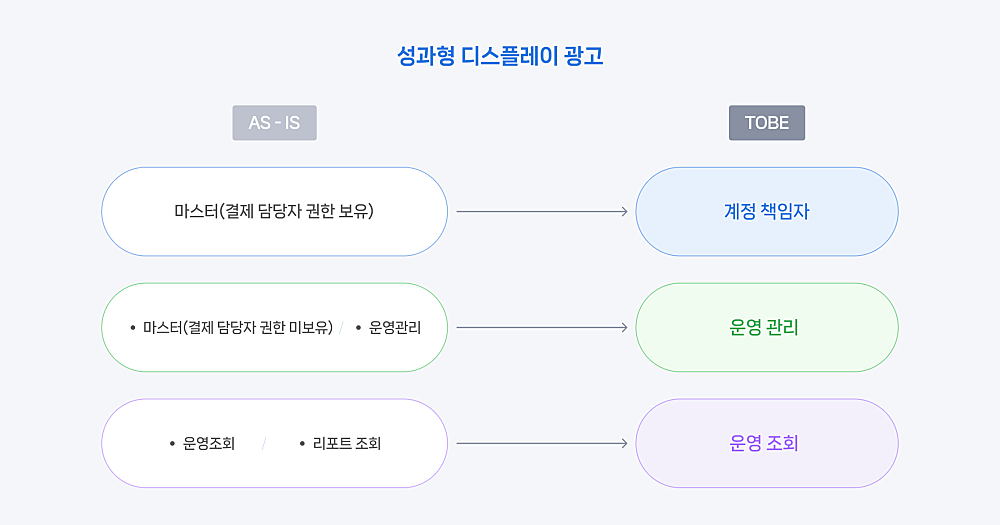Viewport: 1000px width, 525px height.
Task: Click the arrow pointing to green 운영 관리 pill
Action: point(542,327)
